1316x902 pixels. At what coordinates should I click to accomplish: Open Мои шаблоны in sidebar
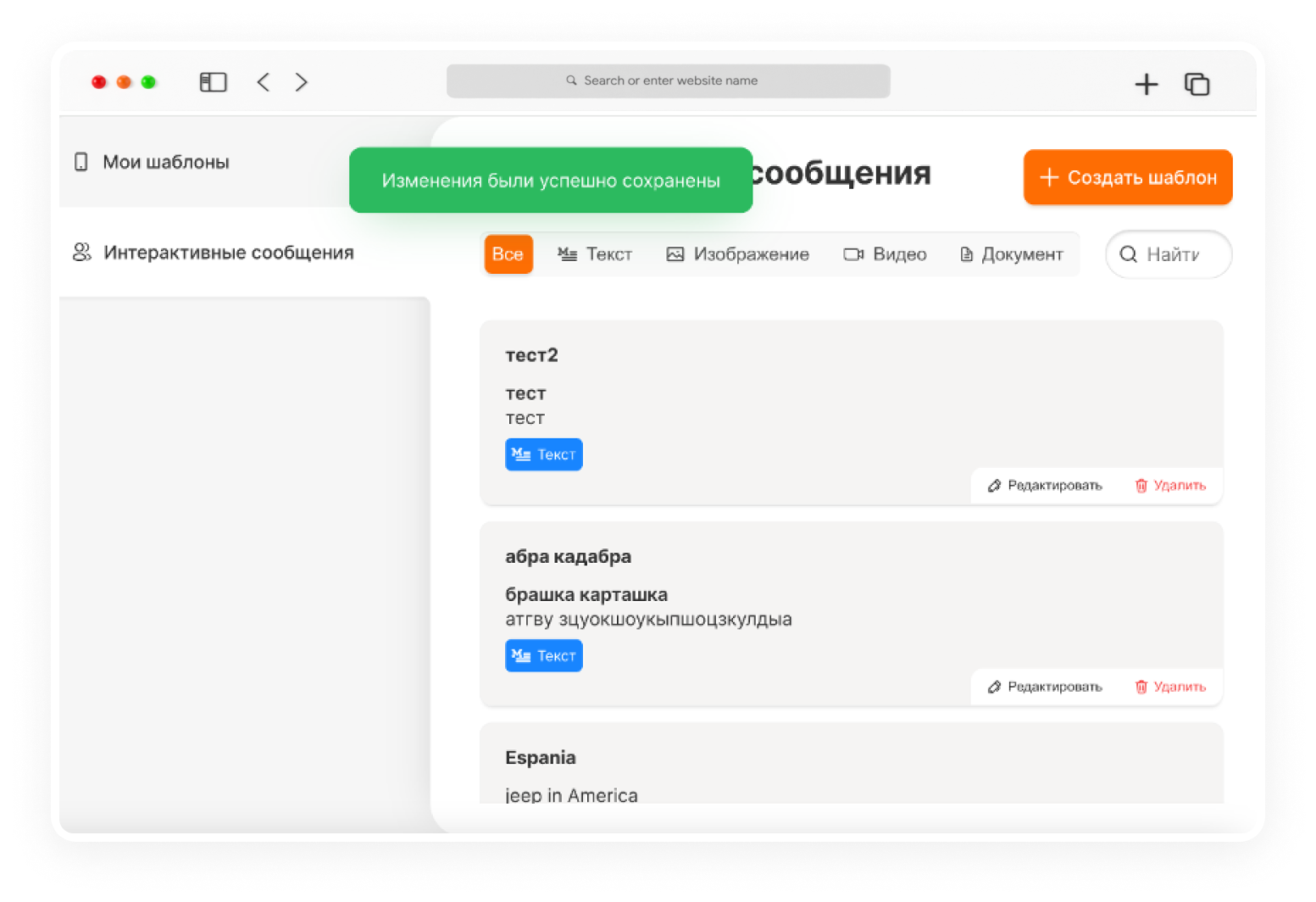244,162
